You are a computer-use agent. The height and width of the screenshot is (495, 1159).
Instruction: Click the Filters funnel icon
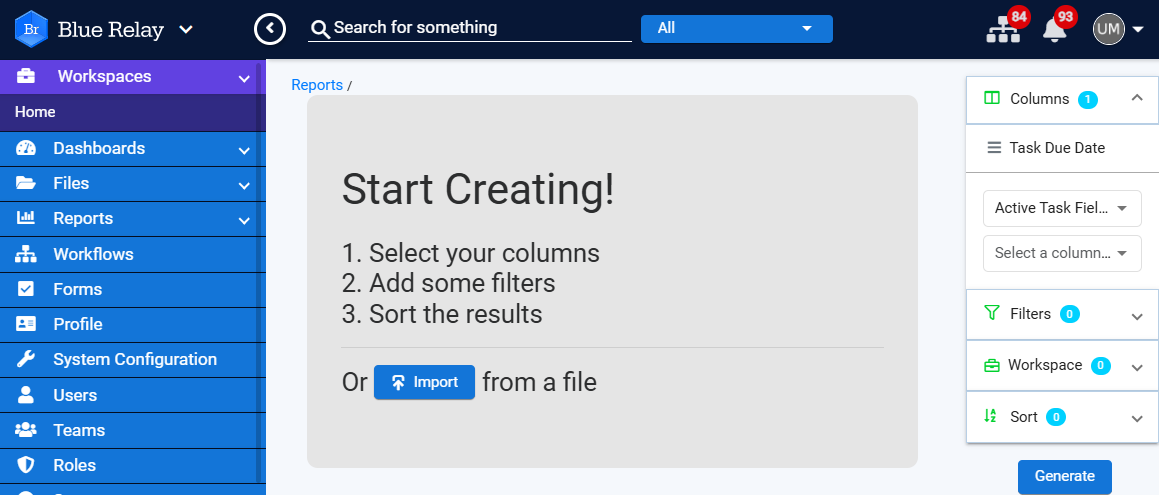(992, 313)
